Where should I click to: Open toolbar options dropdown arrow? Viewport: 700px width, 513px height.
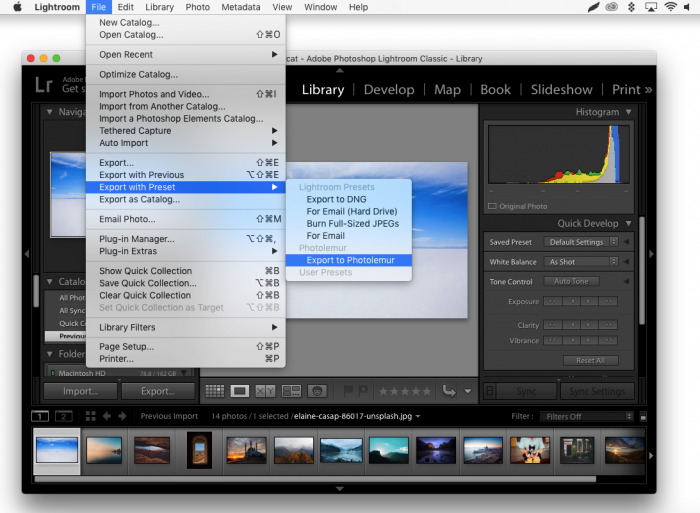[x=468, y=392]
